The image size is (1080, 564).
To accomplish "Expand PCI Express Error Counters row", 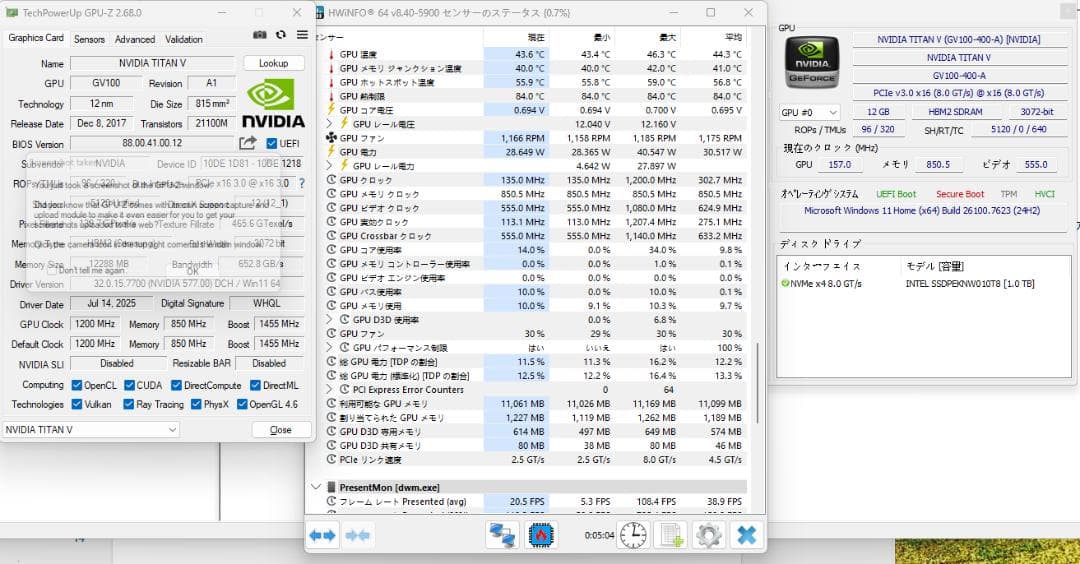I will coord(329,390).
